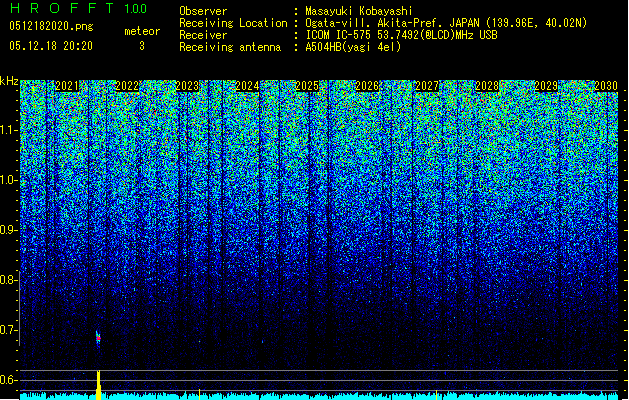Click the 0.6 frequency axis label
The height and width of the screenshot is (400, 629).
point(8,380)
